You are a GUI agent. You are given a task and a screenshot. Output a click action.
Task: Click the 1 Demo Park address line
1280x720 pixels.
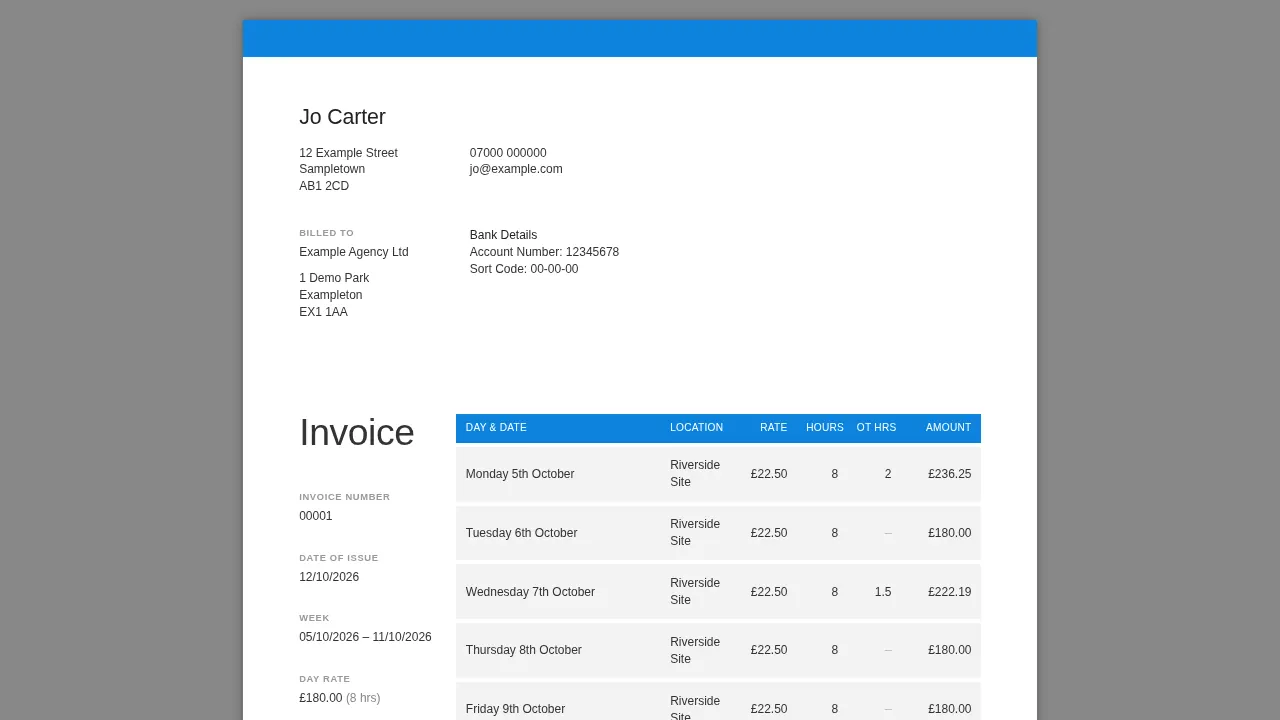click(x=334, y=278)
